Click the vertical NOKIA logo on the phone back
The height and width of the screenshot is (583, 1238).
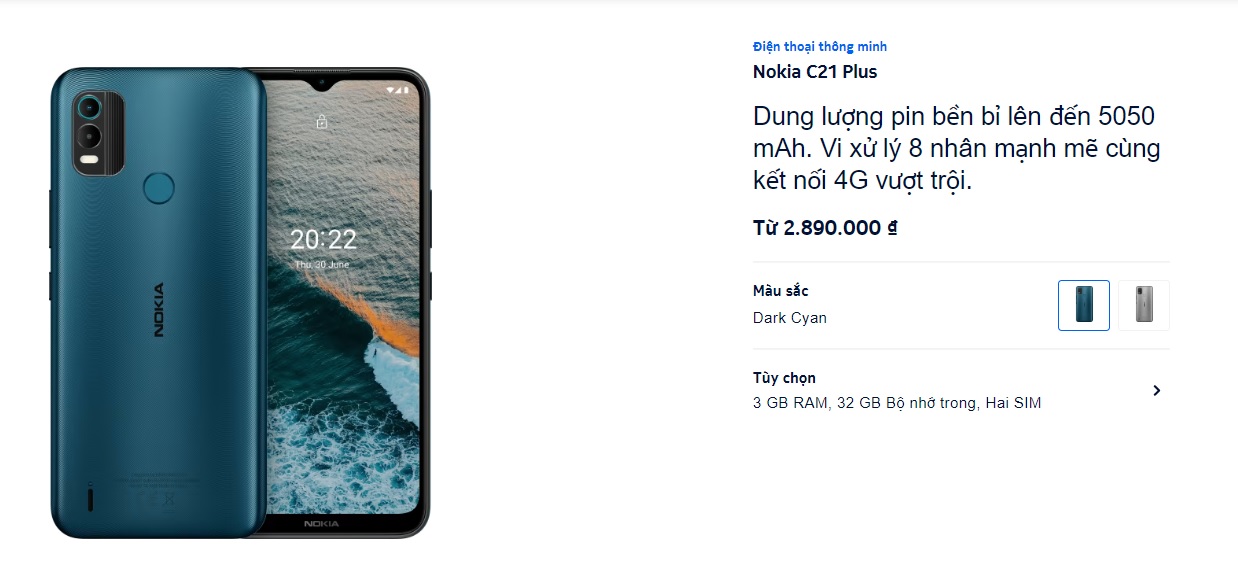[159, 310]
